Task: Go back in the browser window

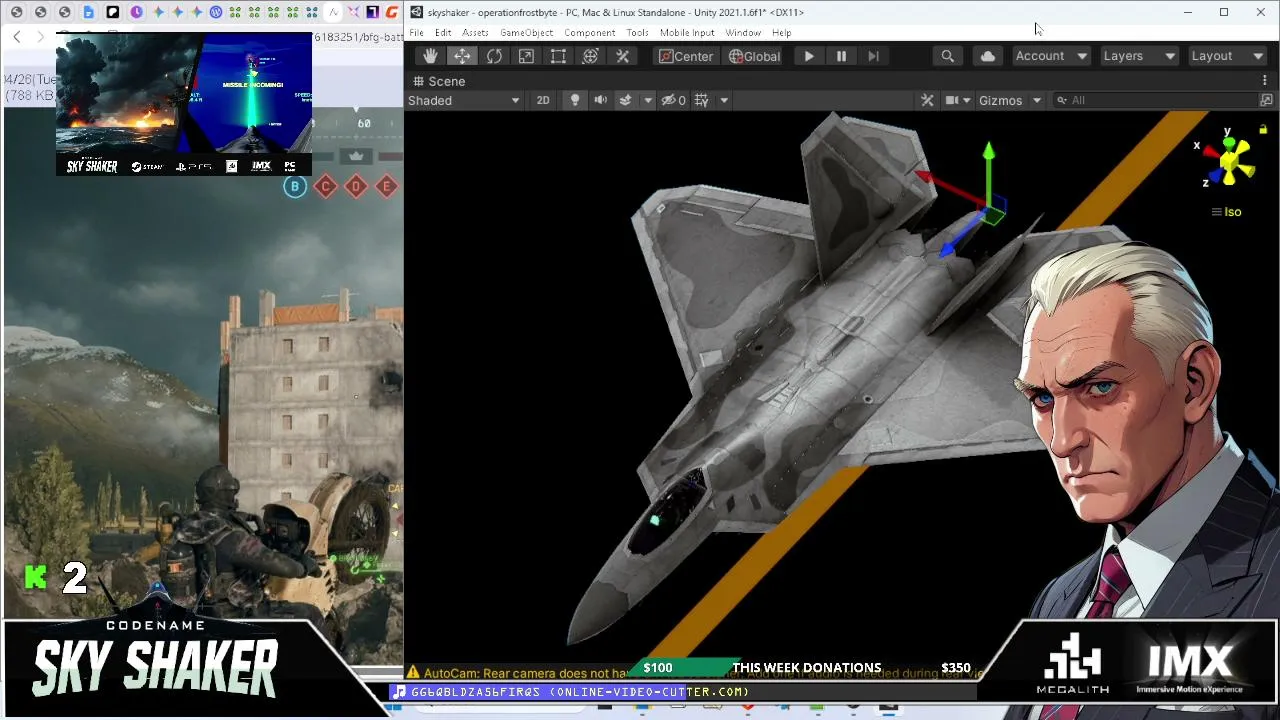Action: (x=17, y=37)
